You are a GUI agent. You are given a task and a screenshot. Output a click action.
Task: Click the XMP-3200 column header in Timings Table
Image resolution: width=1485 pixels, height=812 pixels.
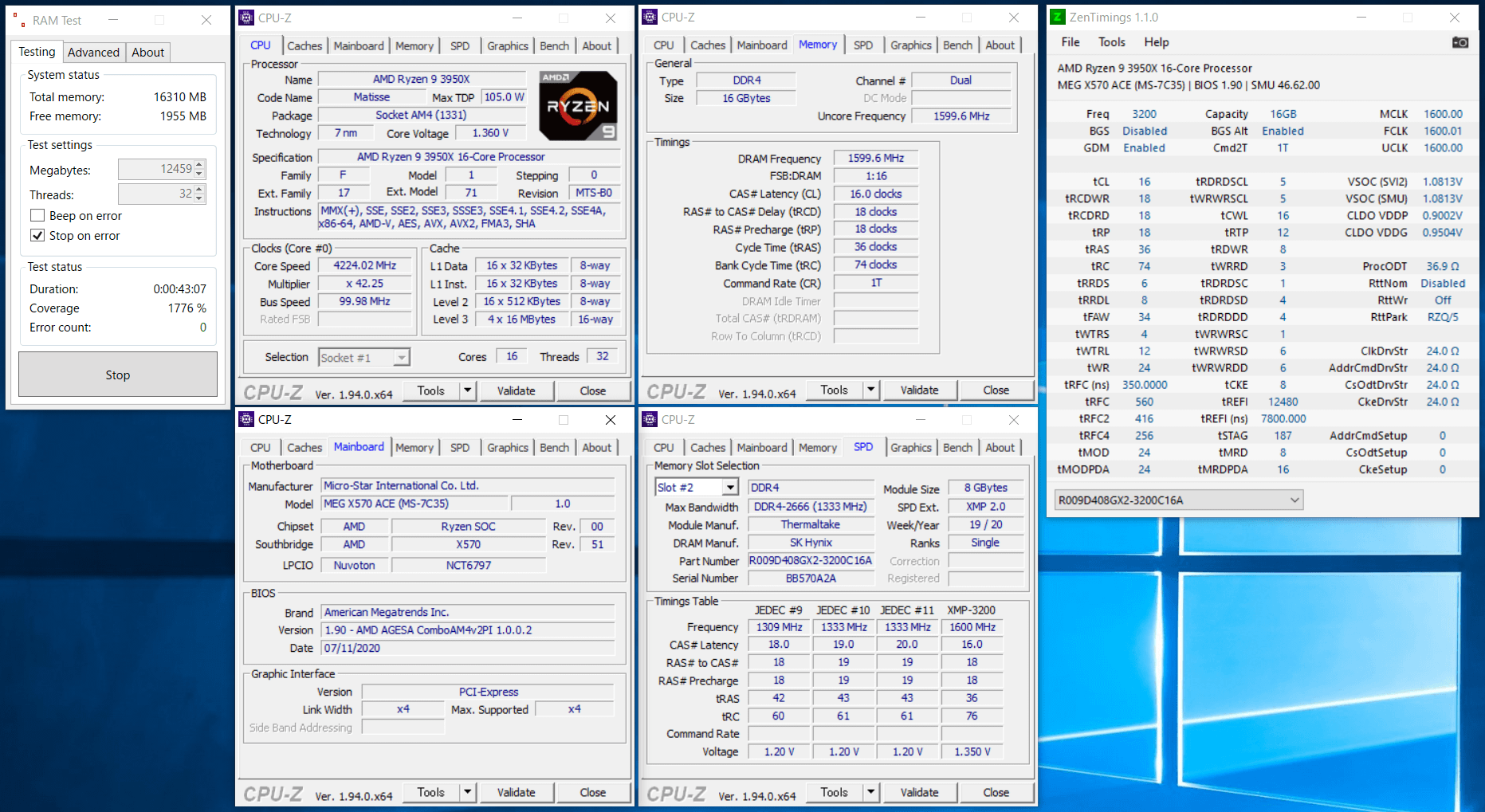(971, 610)
